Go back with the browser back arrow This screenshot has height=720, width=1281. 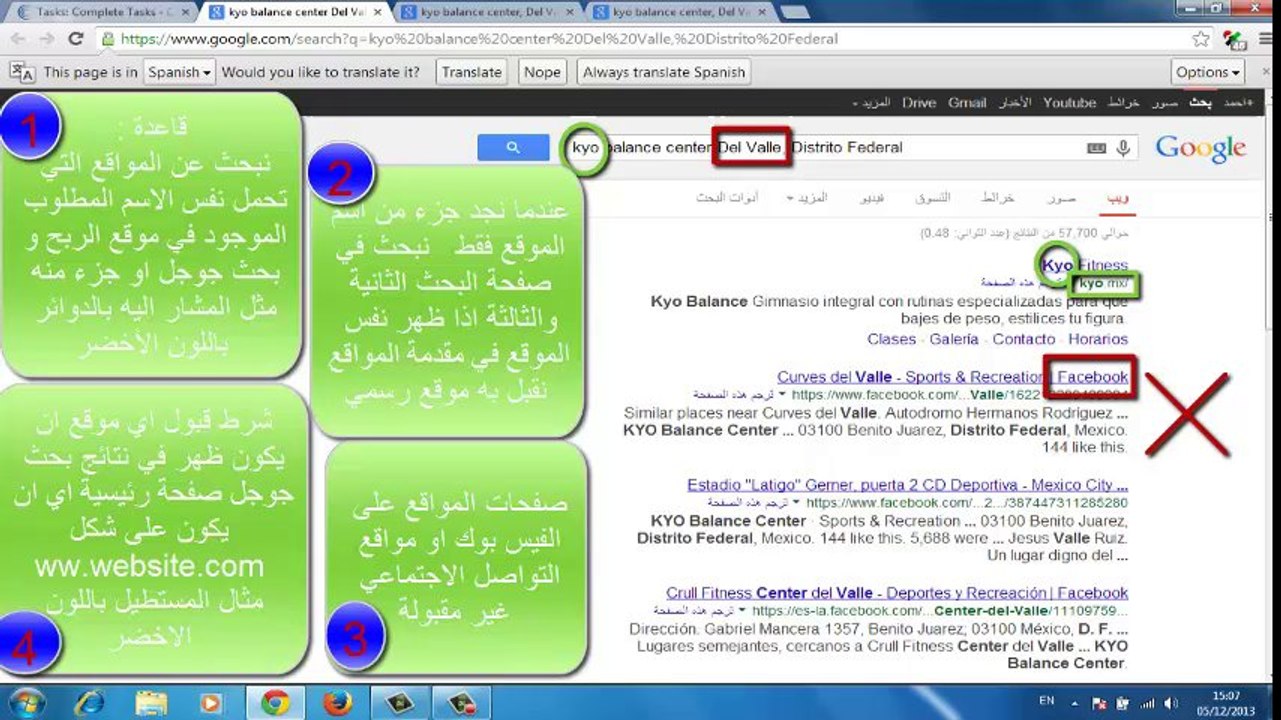[19, 39]
